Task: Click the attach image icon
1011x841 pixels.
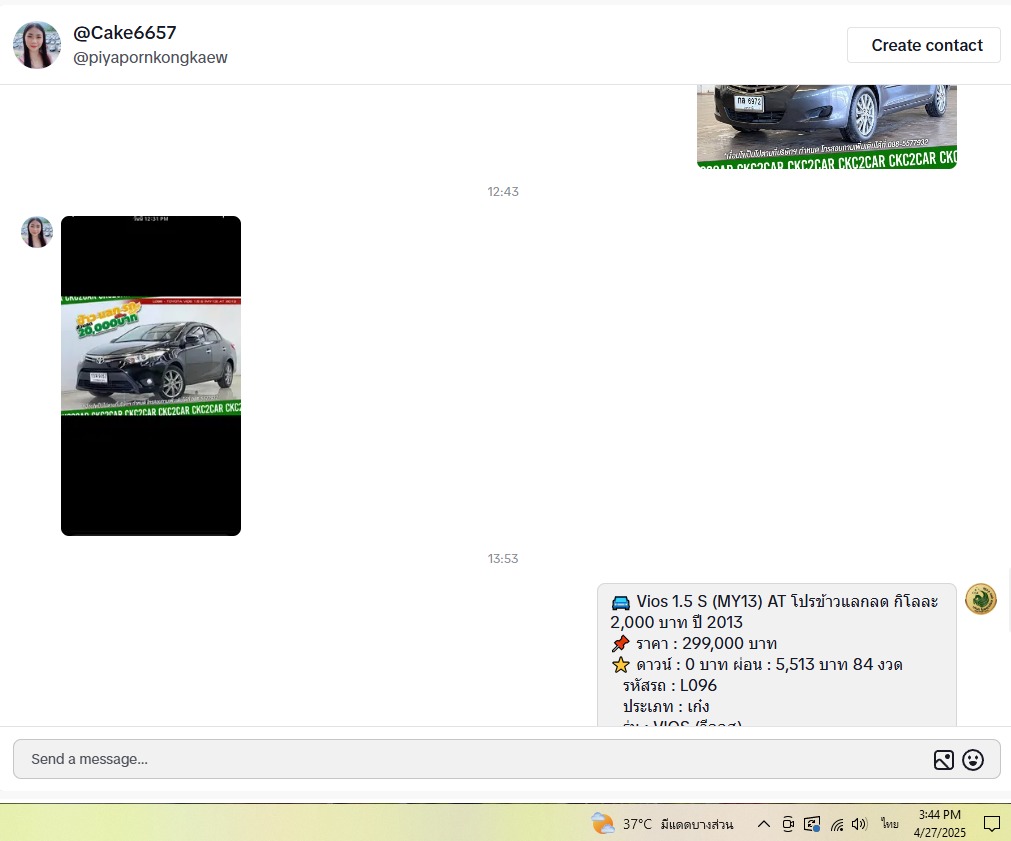Action: pyautogui.click(x=943, y=760)
